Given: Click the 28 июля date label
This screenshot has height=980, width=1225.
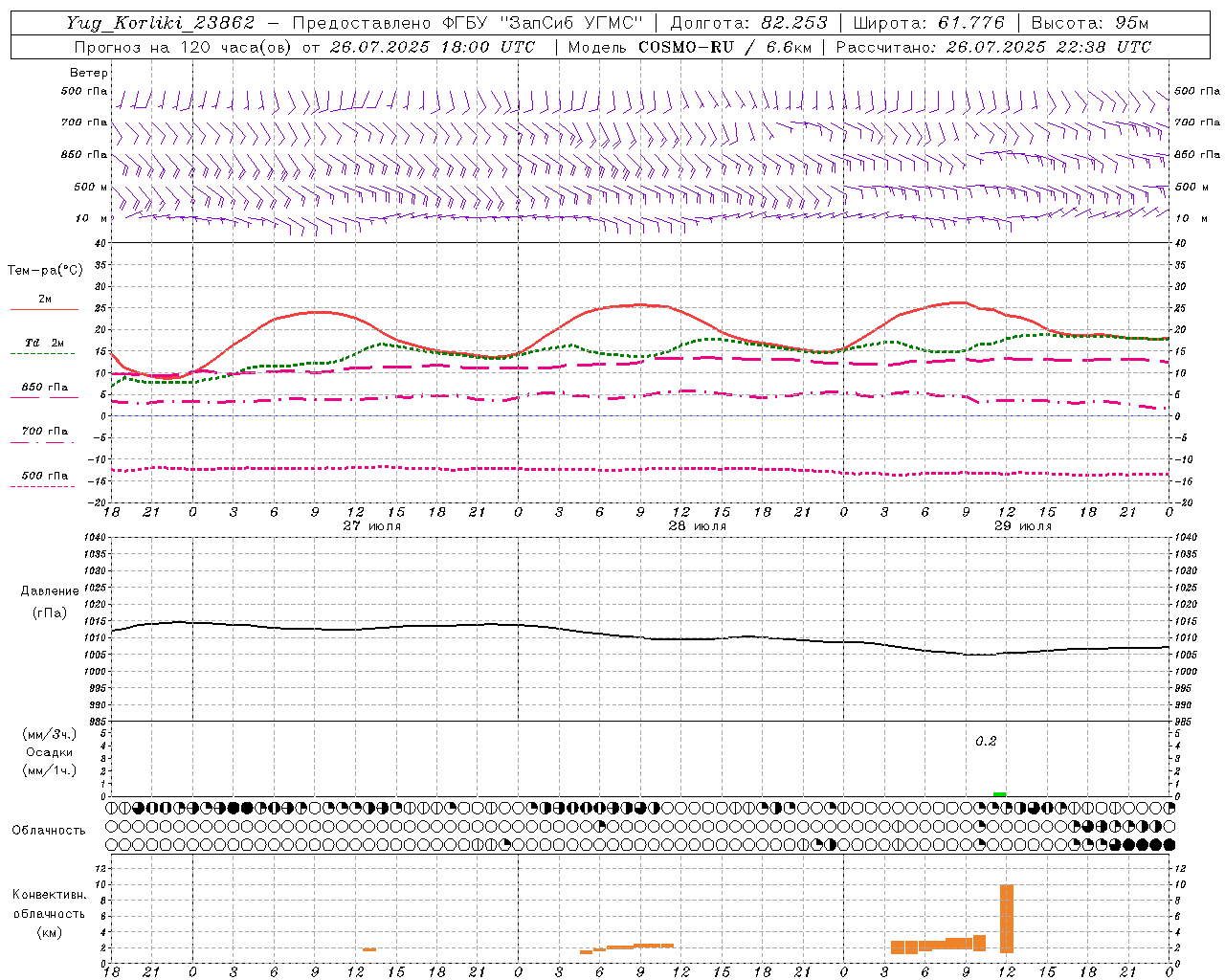Looking at the screenshot, I should [x=698, y=526].
